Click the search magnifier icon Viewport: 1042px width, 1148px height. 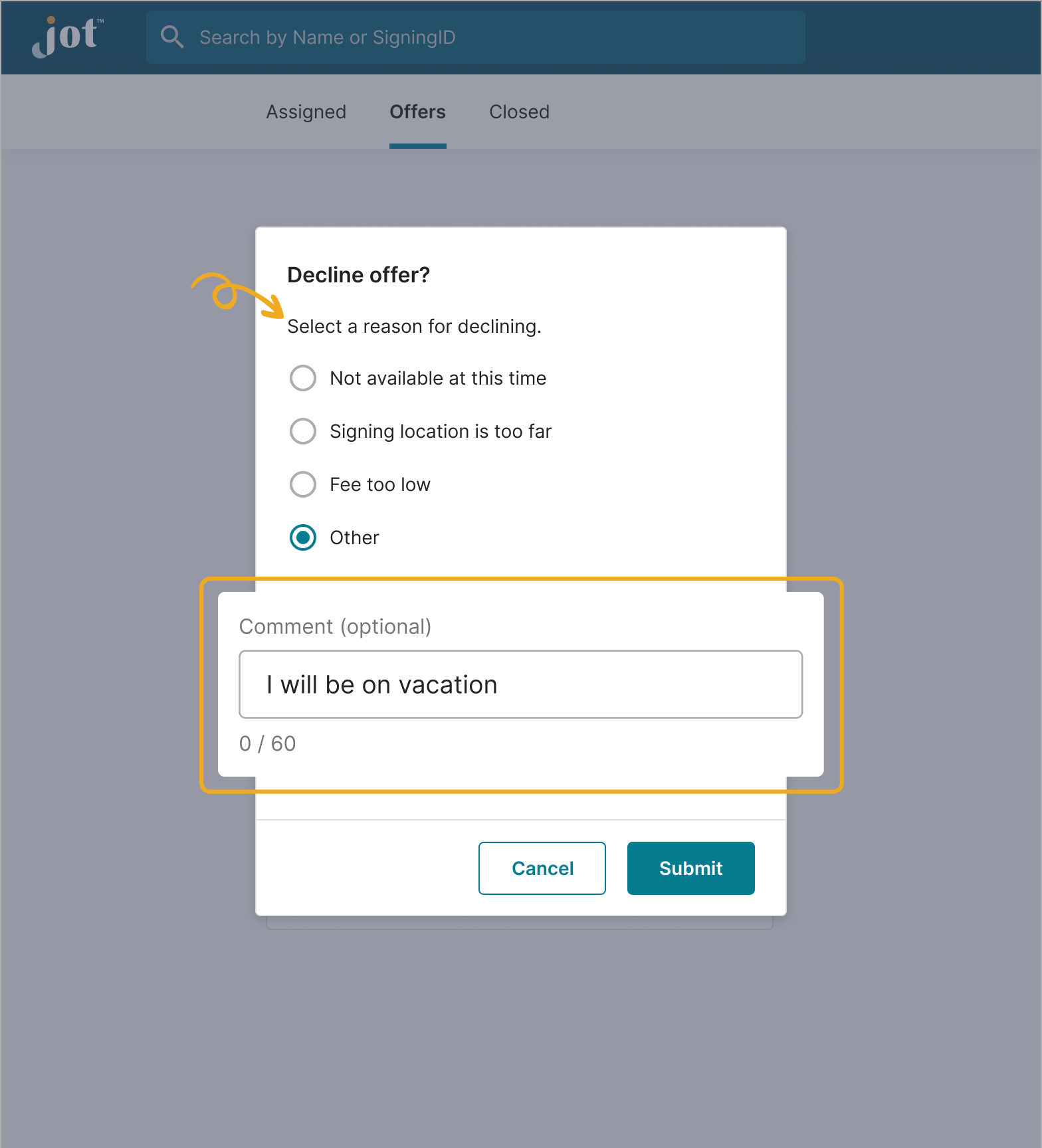tap(172, 37)
